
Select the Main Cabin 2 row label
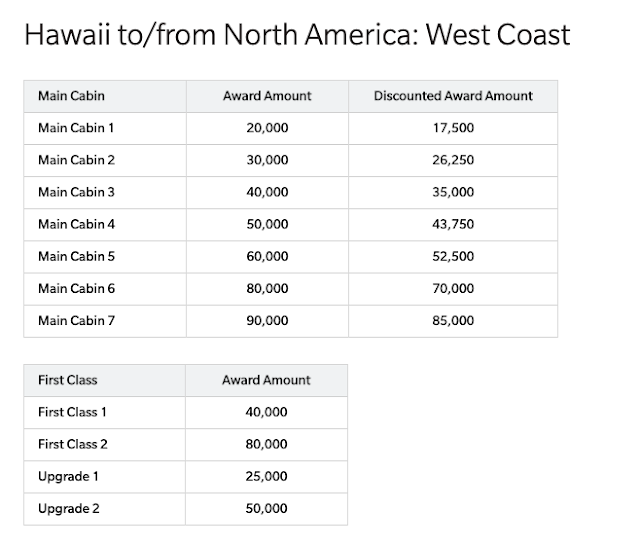pyautogui.click(x=76, y=160)
